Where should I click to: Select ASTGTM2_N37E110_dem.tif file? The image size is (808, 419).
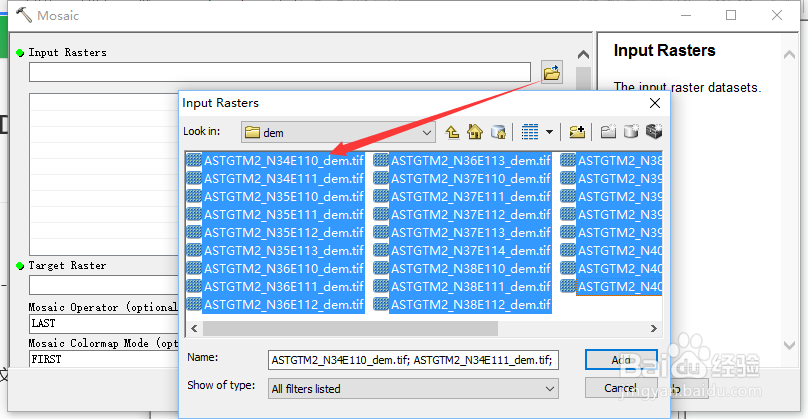(470, 179)
